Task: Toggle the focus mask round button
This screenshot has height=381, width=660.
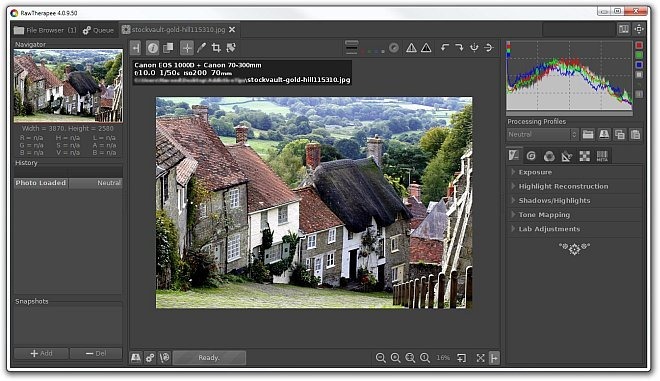Action: 394,48
